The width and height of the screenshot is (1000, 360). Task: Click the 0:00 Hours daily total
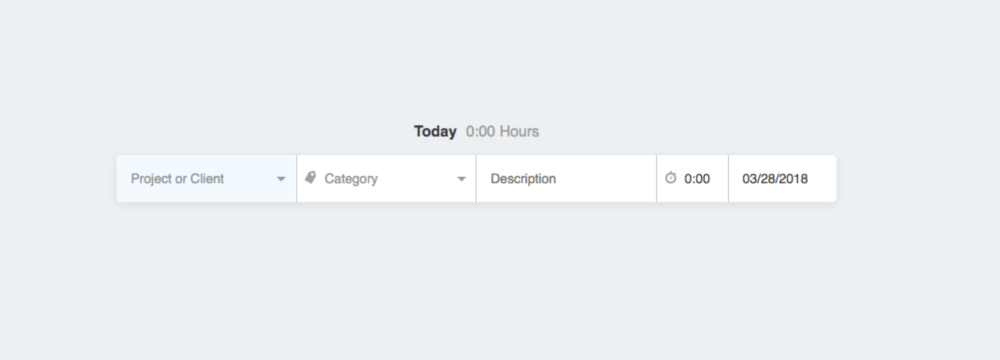pyautogui.click(x=503, y=131)
